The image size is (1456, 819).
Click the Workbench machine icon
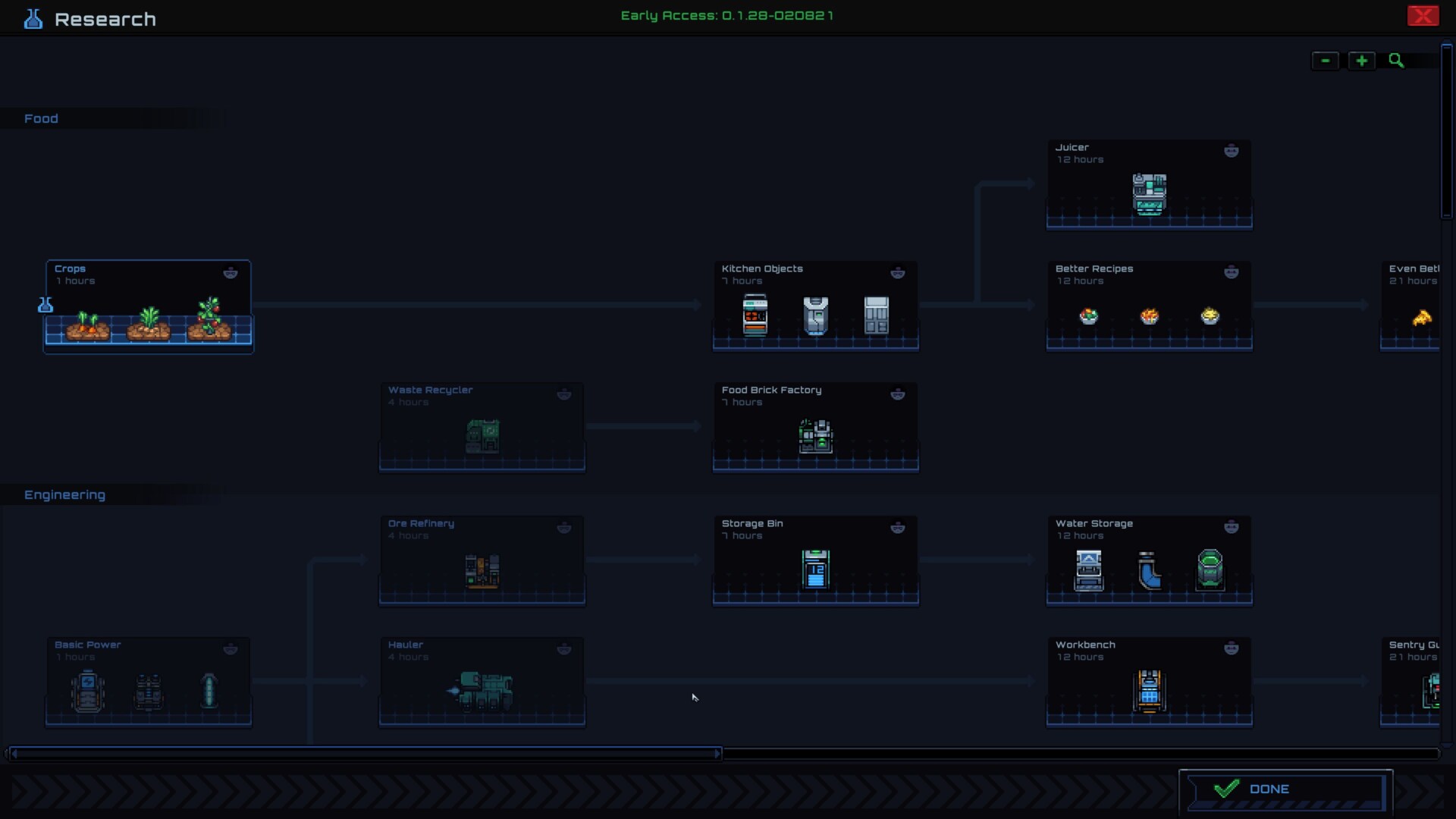[1149, 690]
